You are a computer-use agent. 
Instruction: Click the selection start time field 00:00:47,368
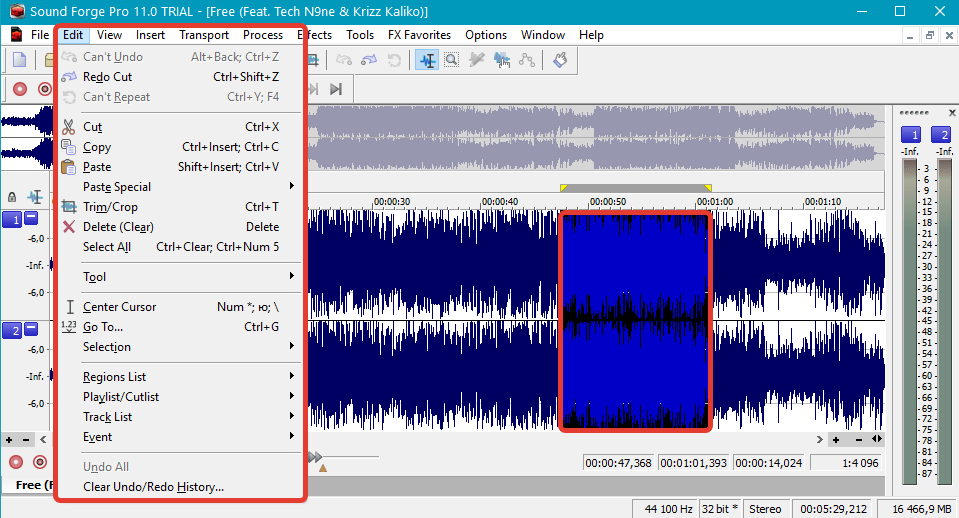[x=618, y=463]
